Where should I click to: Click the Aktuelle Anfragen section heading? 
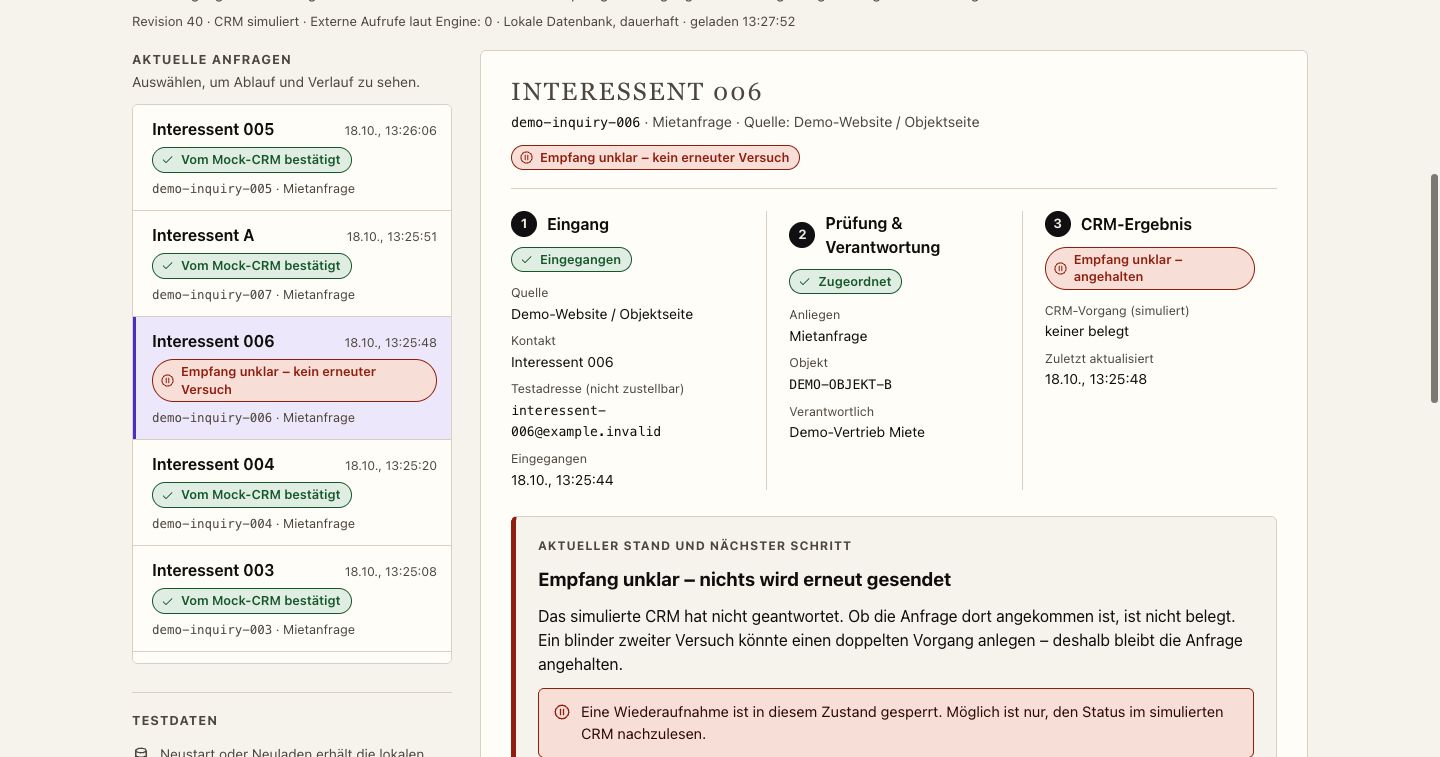pos(212,60)
